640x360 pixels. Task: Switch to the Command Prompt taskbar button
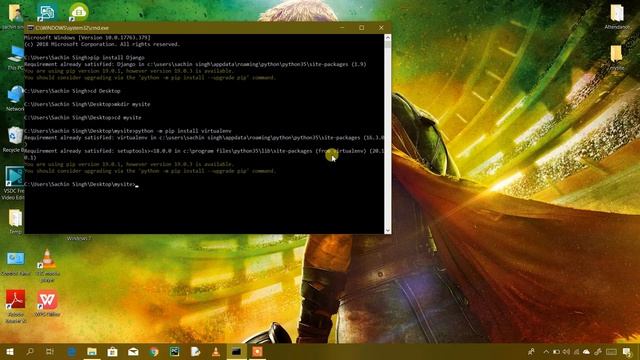pos(236,351)
